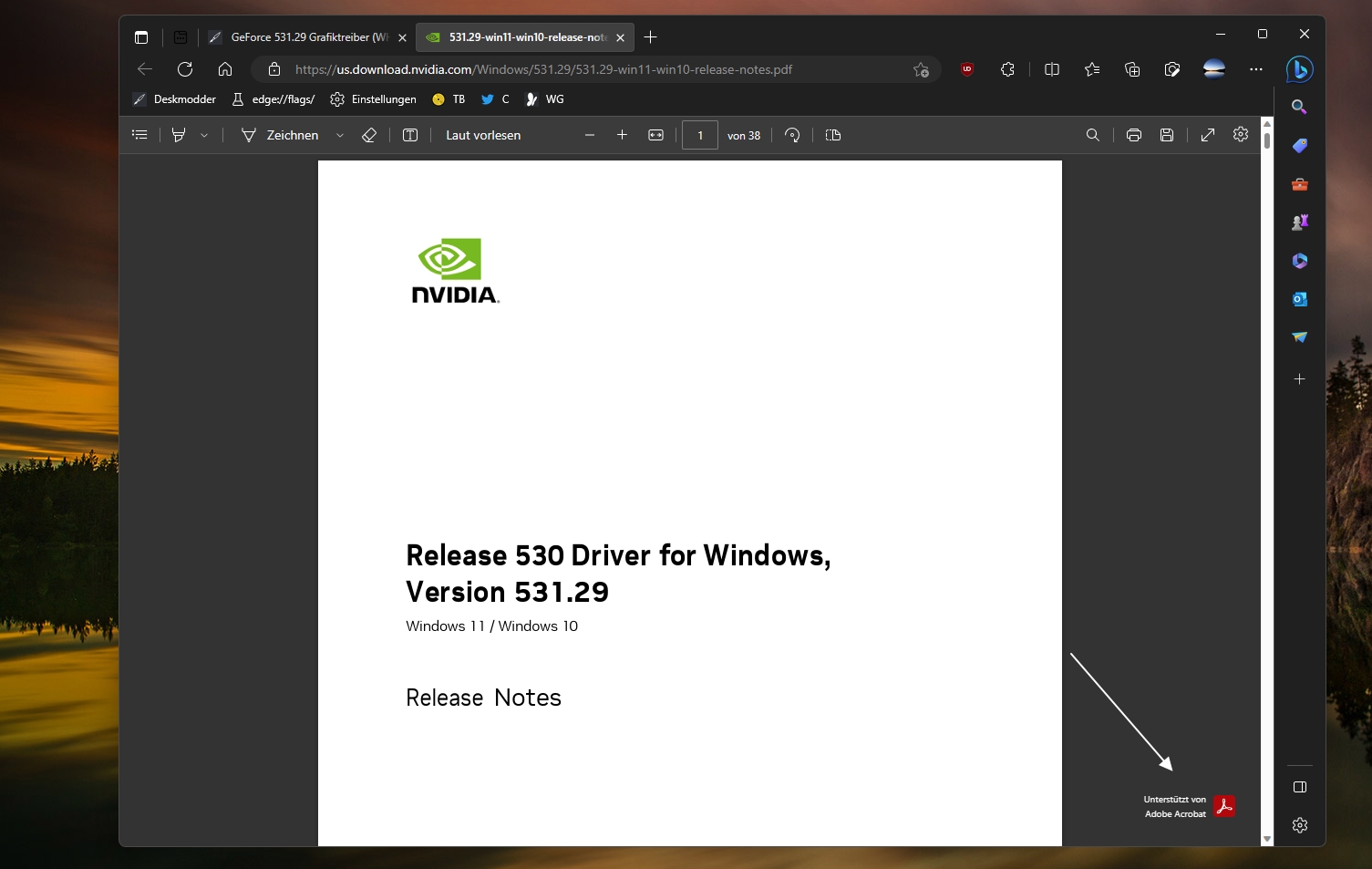This screenshot has height=869, width=1372.
Task: Go to home page
Action: (x=225, y=69)
